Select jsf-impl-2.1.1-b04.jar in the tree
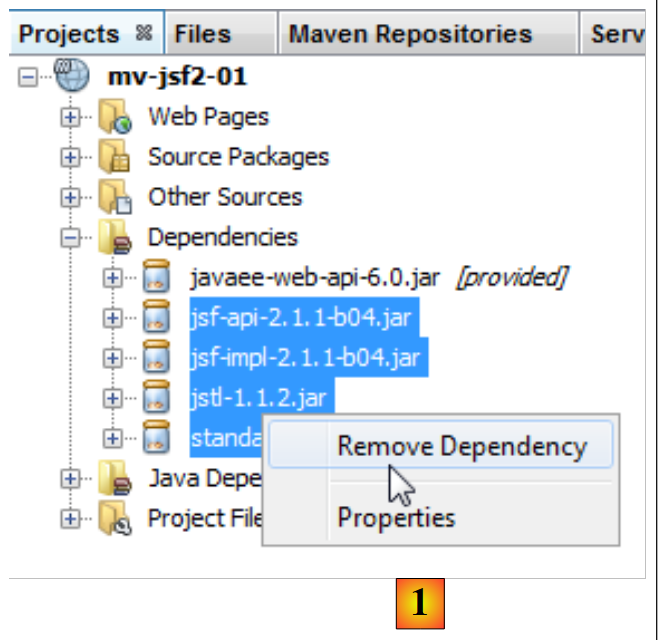This screenshot has width=659, height=640. coord(306,357)
